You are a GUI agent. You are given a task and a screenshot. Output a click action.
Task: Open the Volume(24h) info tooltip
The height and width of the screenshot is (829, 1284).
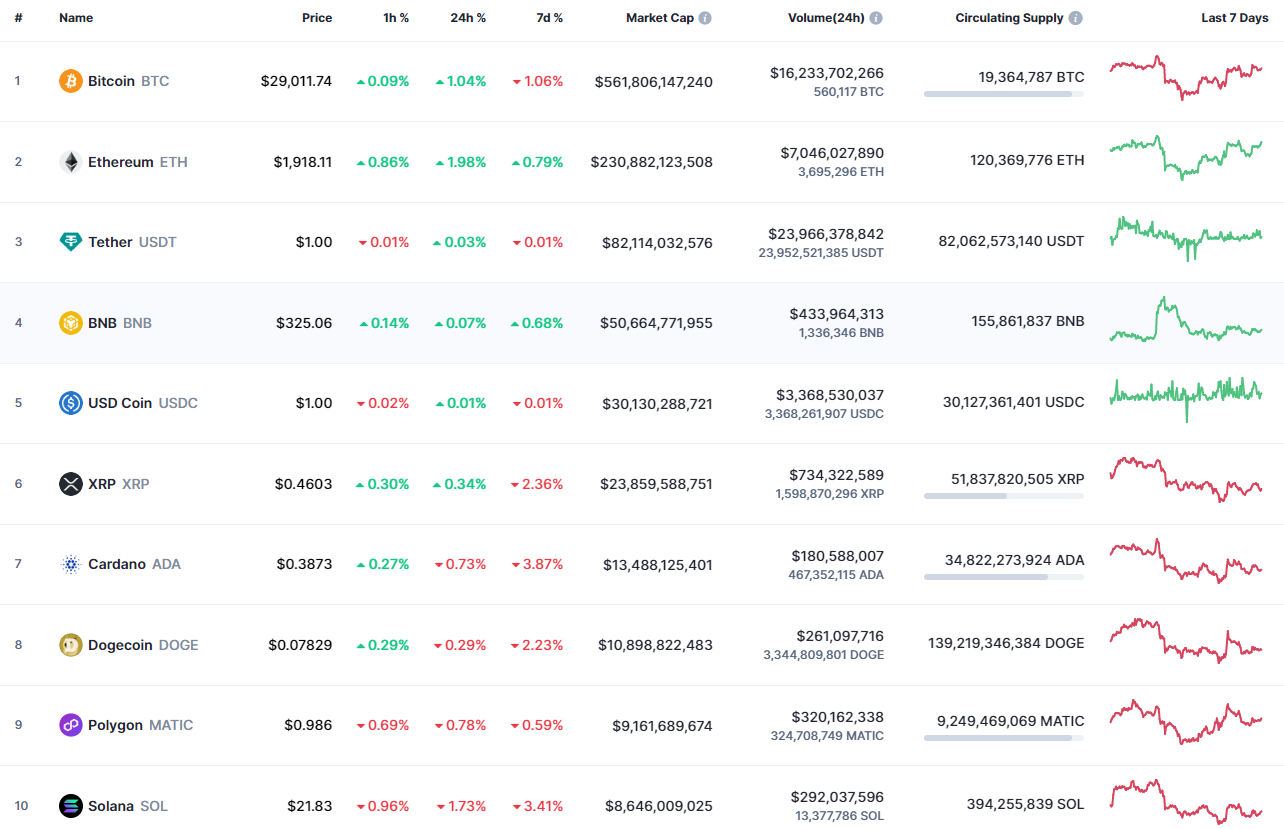pyautogui.click(x=876, y=17)
